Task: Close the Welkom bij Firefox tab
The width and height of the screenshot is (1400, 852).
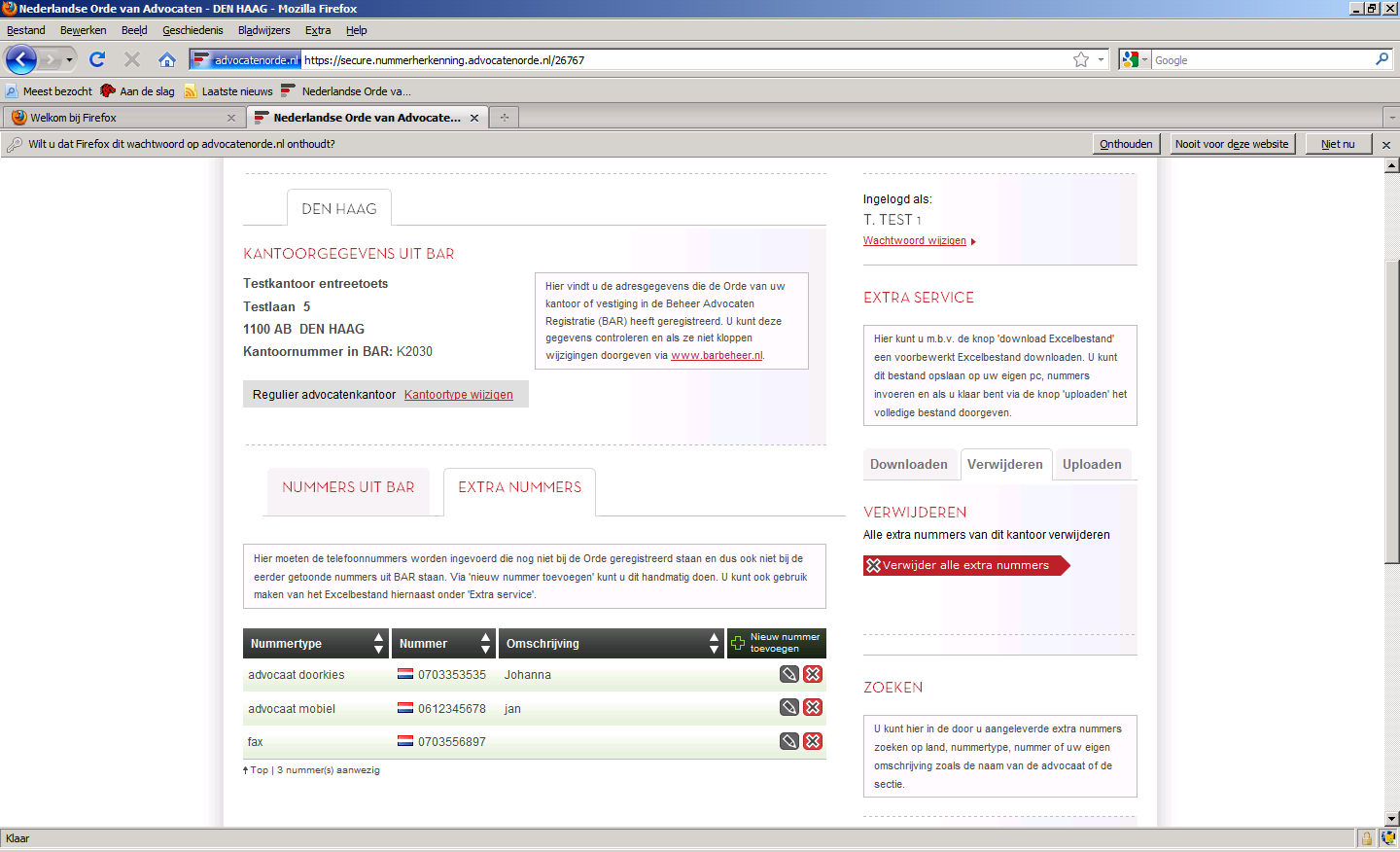Action: tap(231, 118)
